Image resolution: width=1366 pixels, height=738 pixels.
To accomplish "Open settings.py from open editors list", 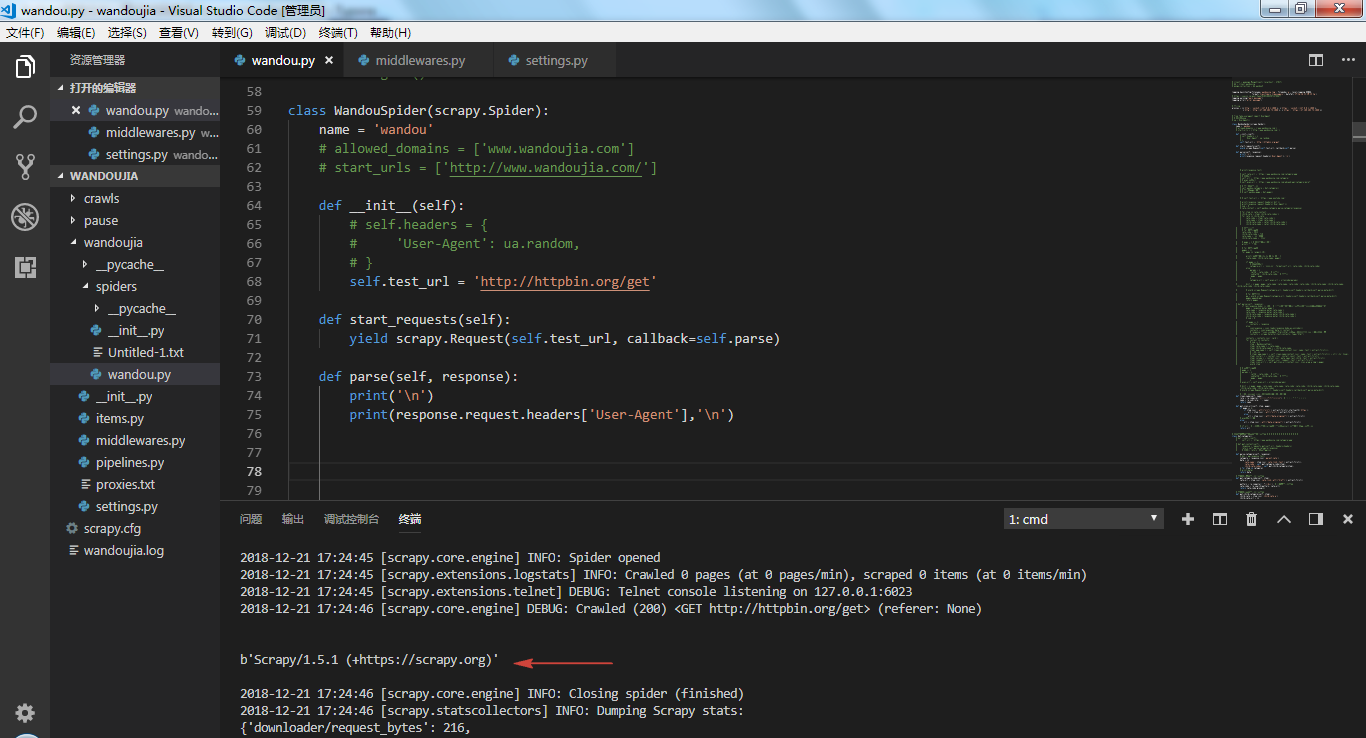I will coord(135,154).
